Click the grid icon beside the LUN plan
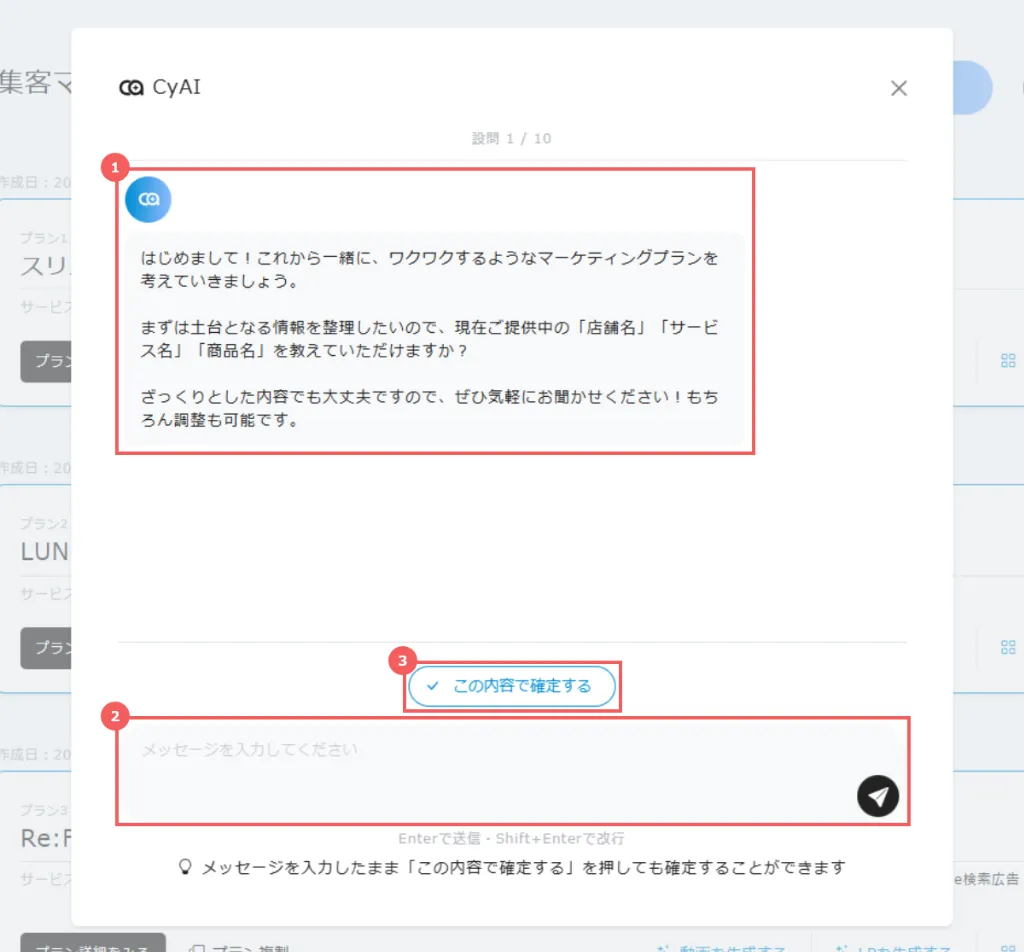 click(1007, 647)
